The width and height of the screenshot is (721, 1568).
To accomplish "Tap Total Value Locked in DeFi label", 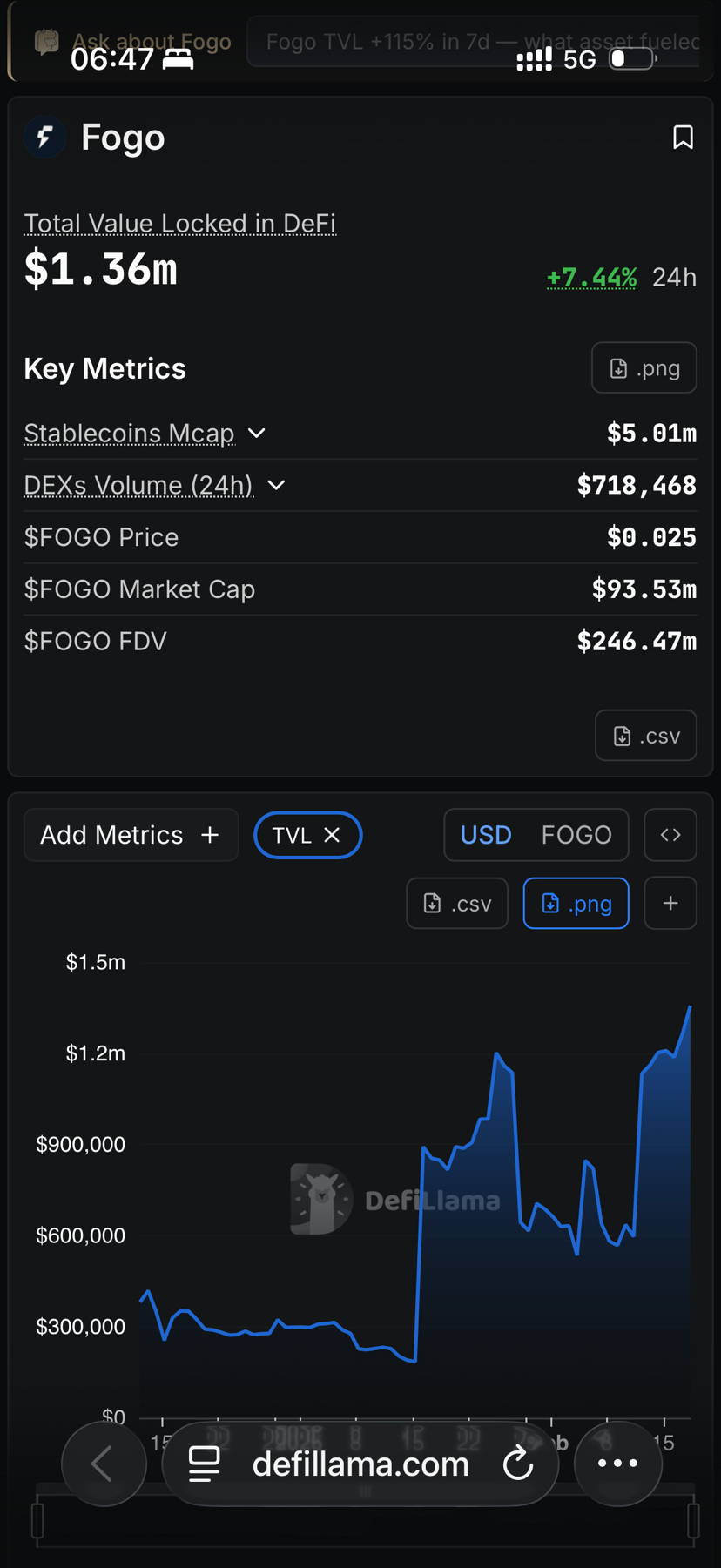I will [x=179, y=224].
